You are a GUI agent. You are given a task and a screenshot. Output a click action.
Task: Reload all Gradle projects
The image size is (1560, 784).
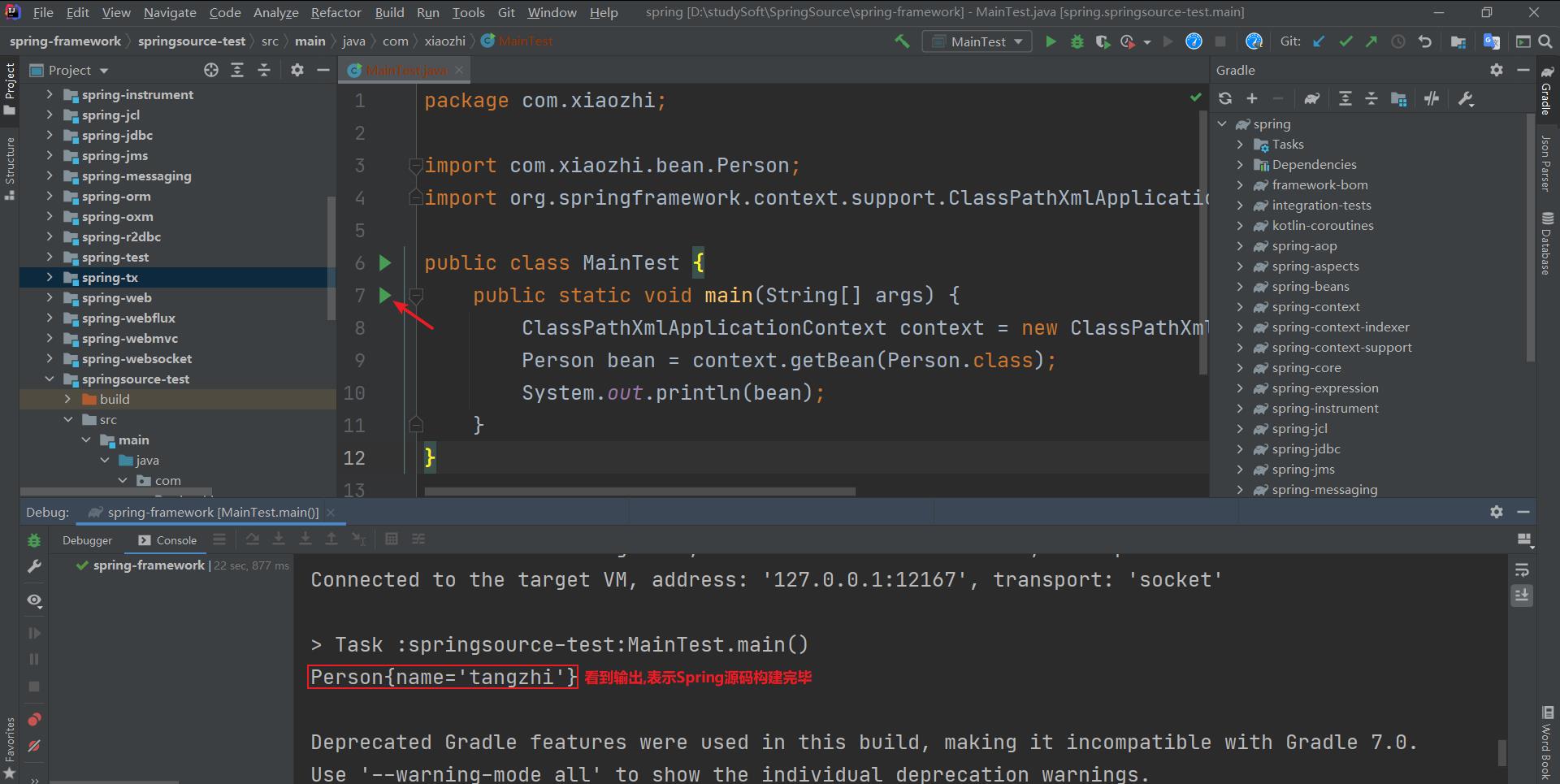1225,98
